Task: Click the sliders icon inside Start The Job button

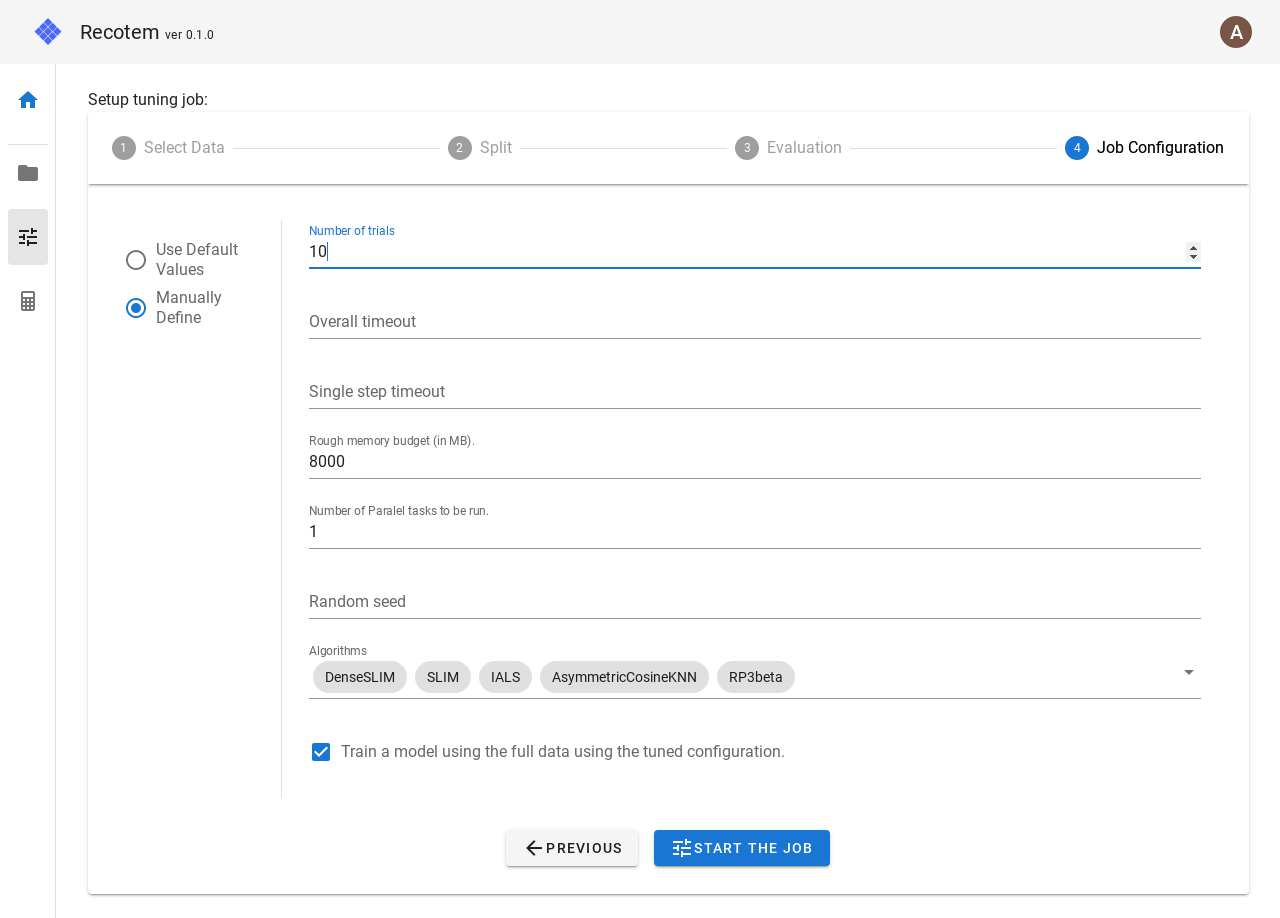Action: 682,848
